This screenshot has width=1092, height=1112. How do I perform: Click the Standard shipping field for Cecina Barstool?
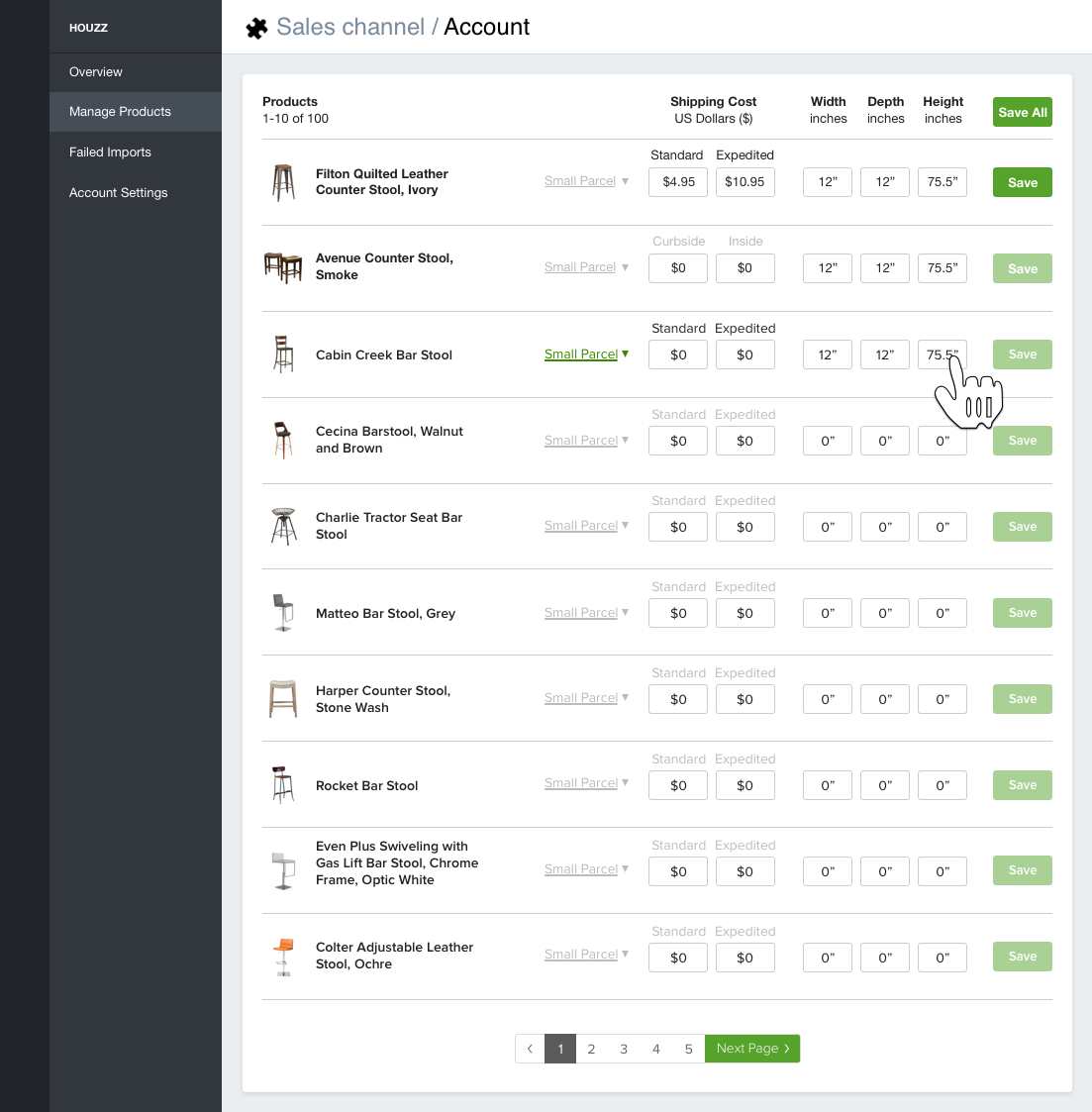(678, 441)
